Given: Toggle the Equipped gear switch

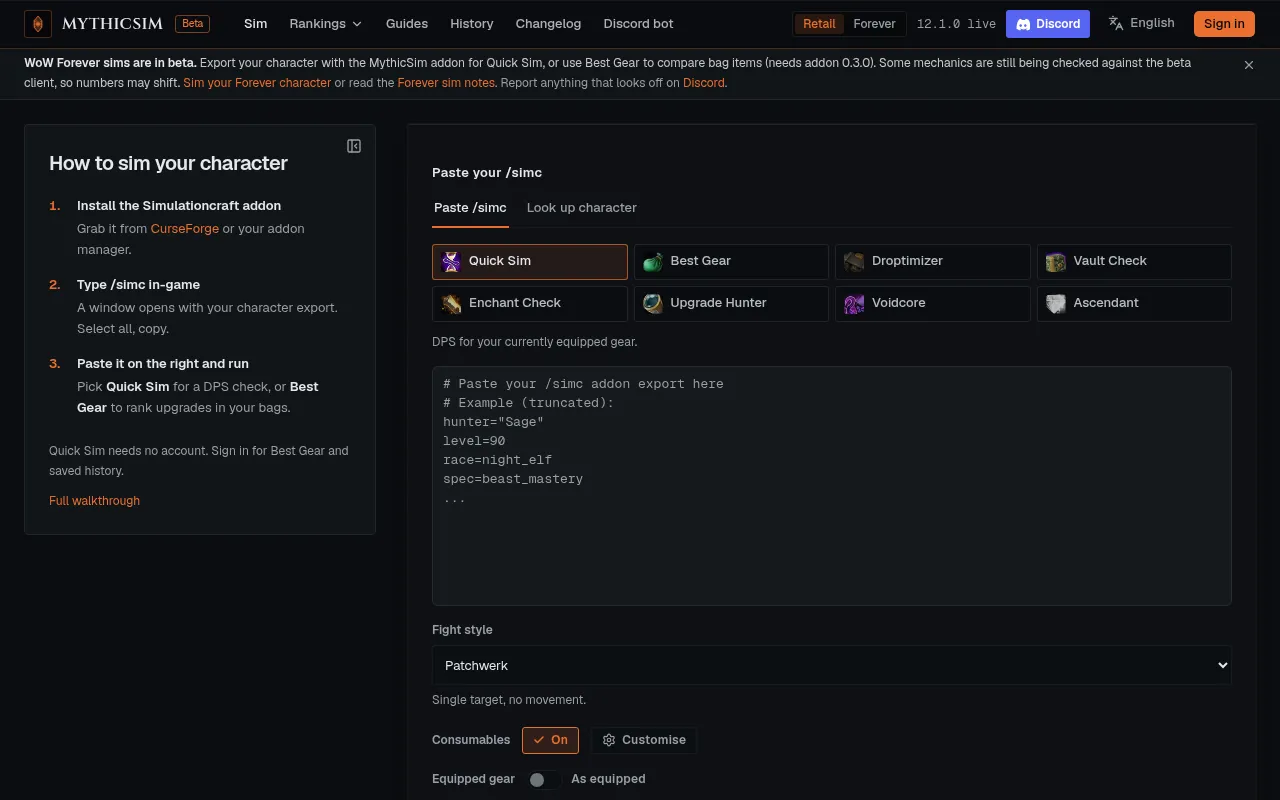Looking at the screenshot, I should (544, 779).
